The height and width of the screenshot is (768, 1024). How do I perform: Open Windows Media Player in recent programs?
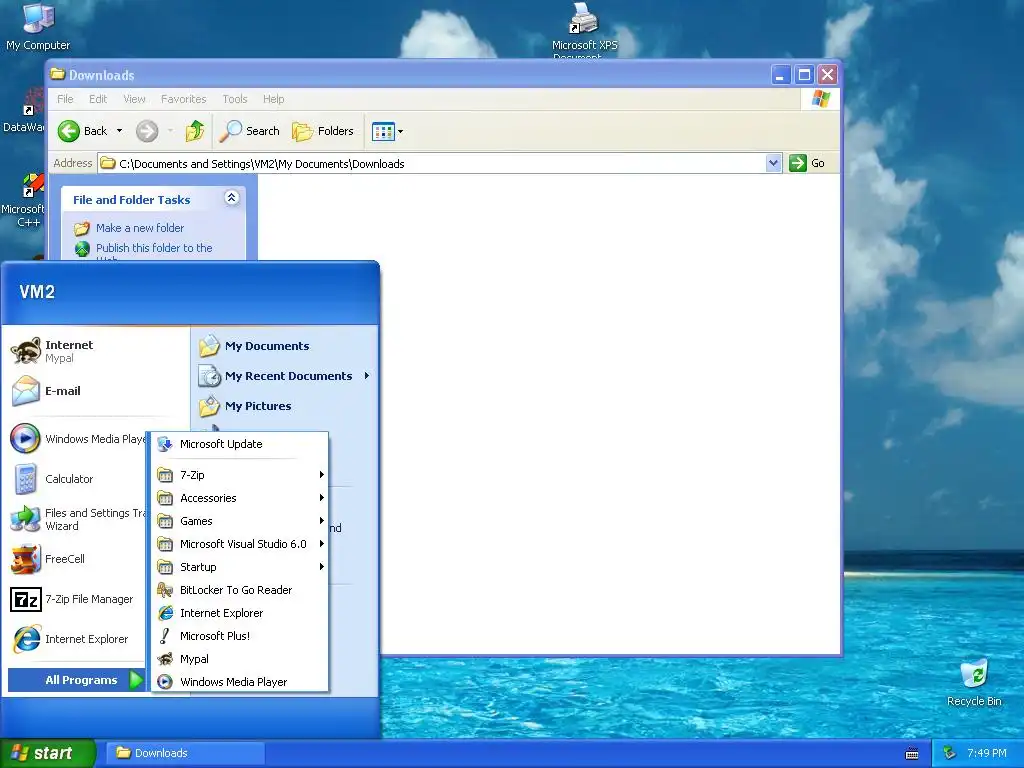coord(76,439)
